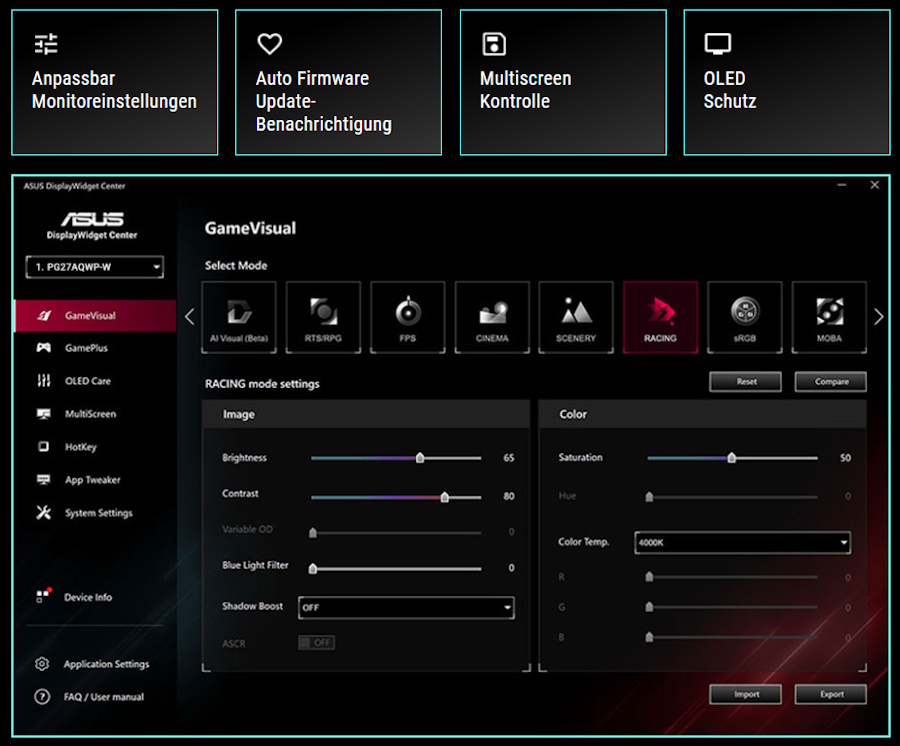Image resolution: width=900 pixels, height=746 pixels.
Task: Click the Saturation slider handle
Action: point(732,457)
